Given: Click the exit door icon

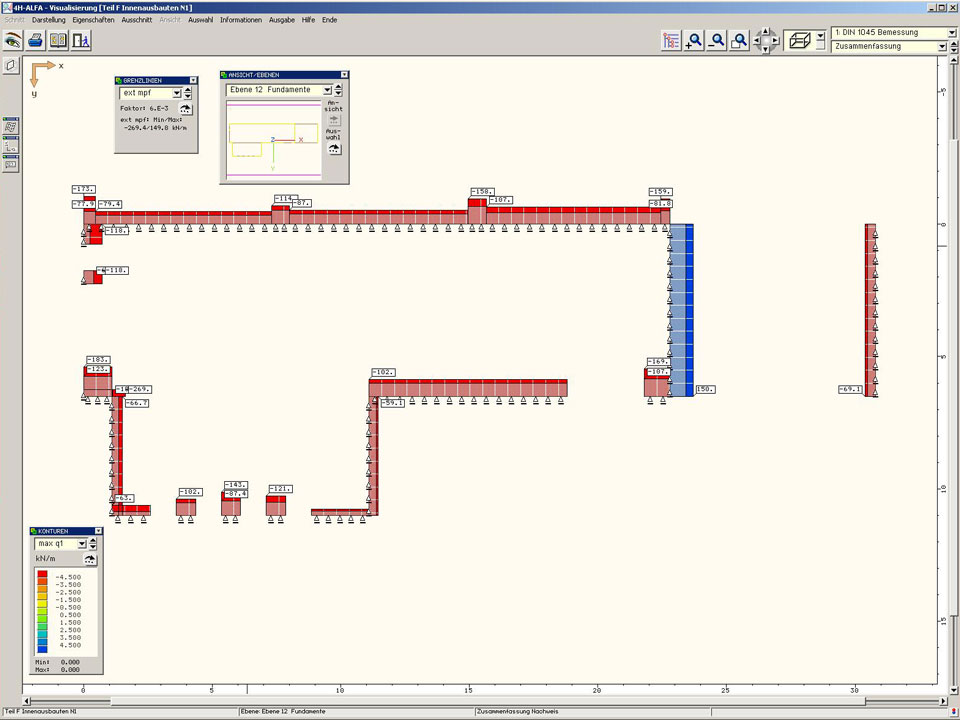Looking at the screenshot, I should (x=81, y=41).
